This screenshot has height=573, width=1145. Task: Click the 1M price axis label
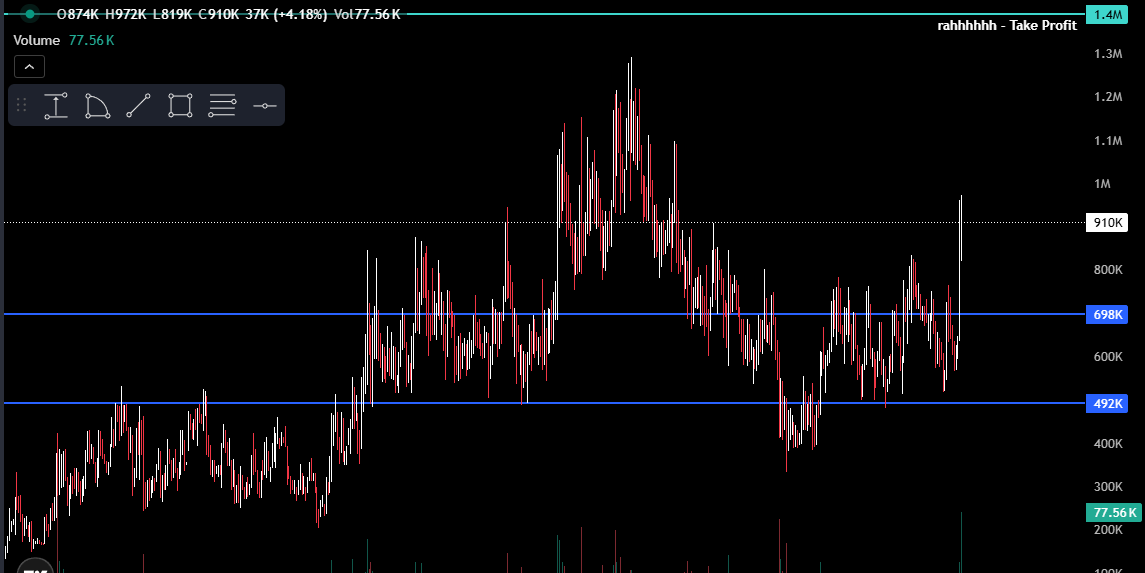pyautogui.click(x=1102, y=184)
